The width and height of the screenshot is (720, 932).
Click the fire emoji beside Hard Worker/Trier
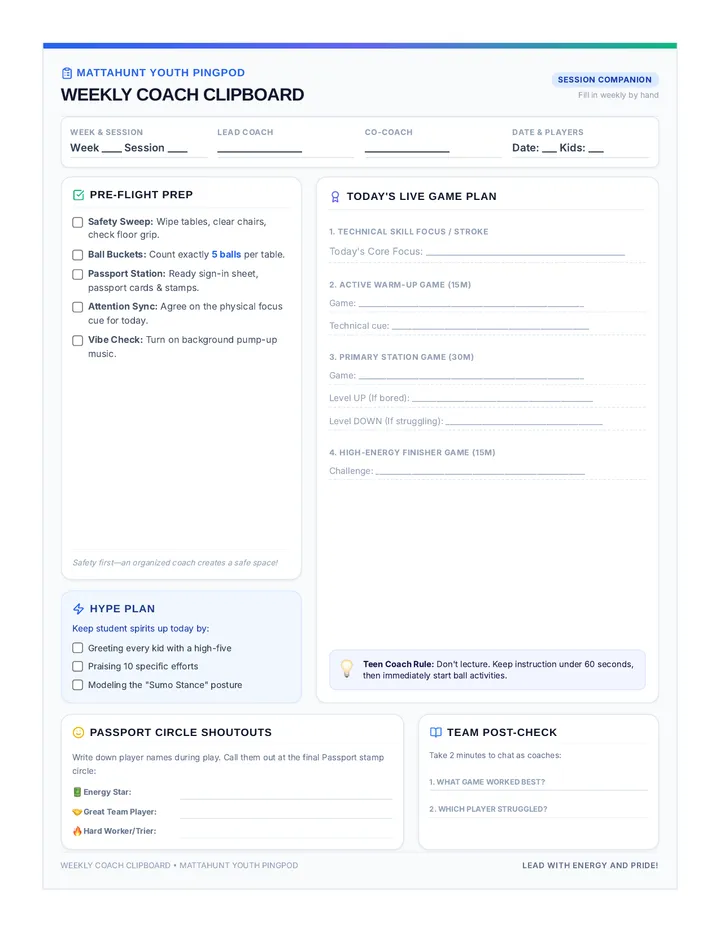pyautogui.click(x=77, y=831)
